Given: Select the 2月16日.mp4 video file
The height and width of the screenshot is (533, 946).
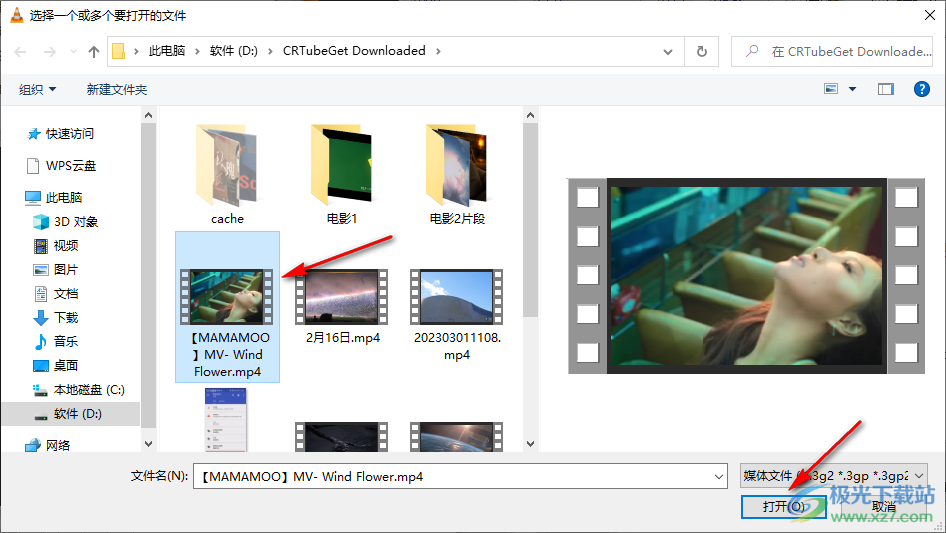Looking at the screenshot, I should point(342,307).
